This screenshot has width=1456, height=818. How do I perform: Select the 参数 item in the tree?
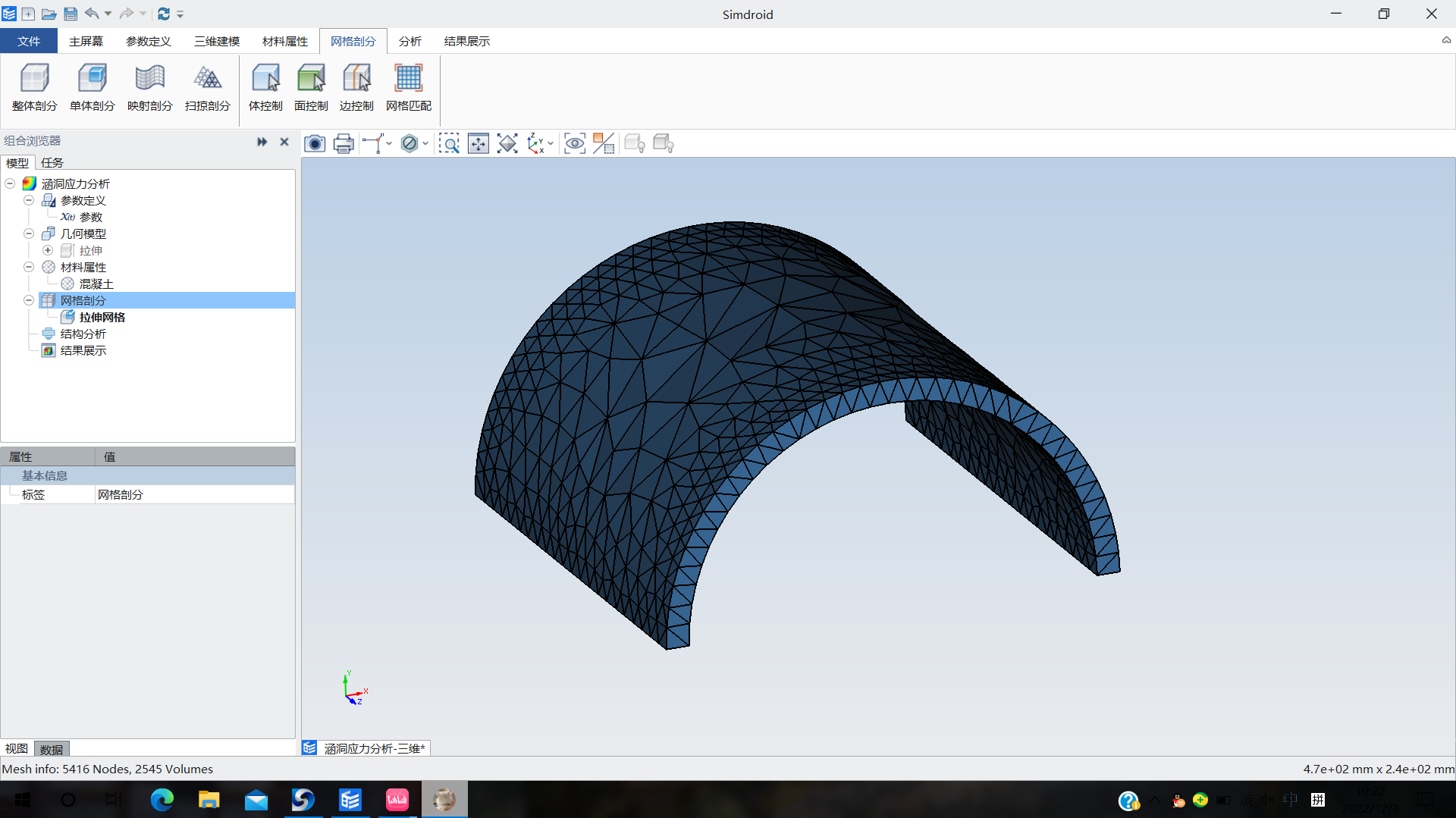point(82,217)
